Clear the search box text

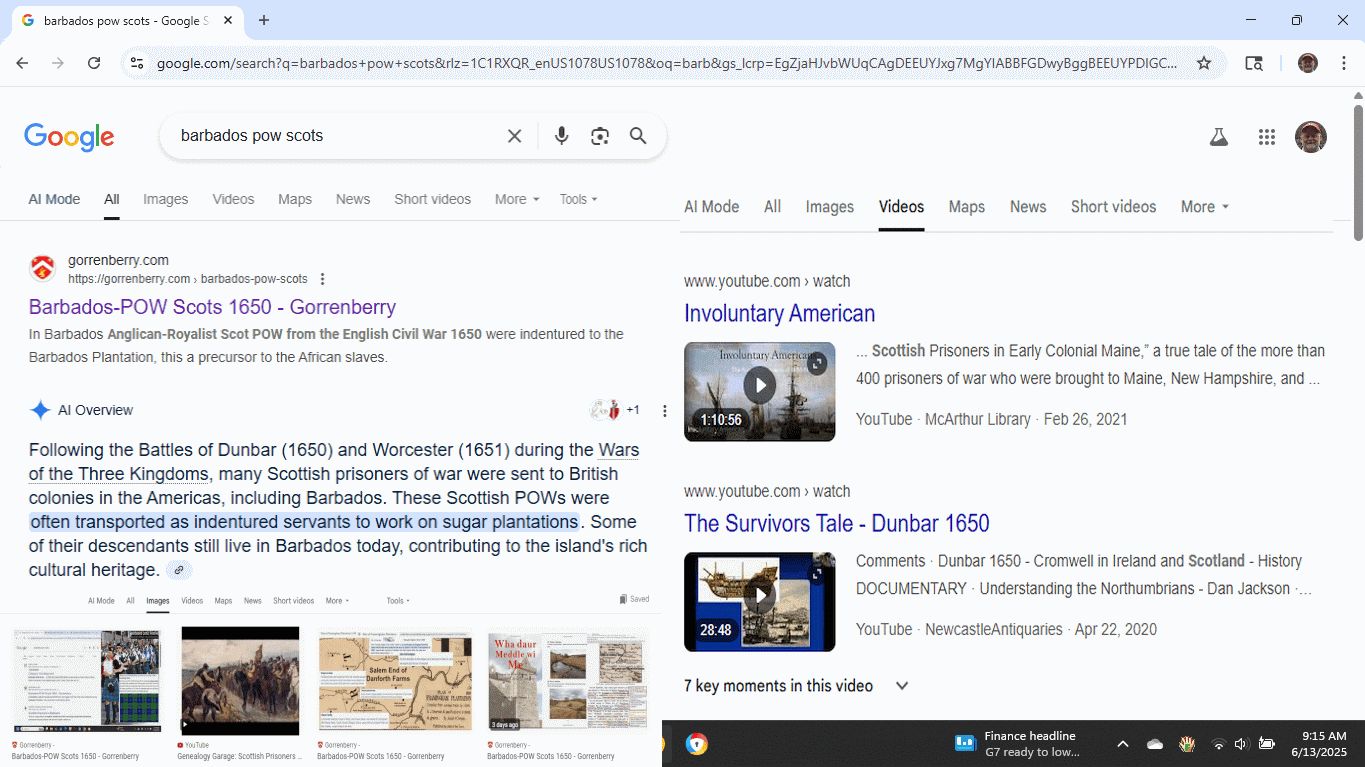tap(514, 136)
